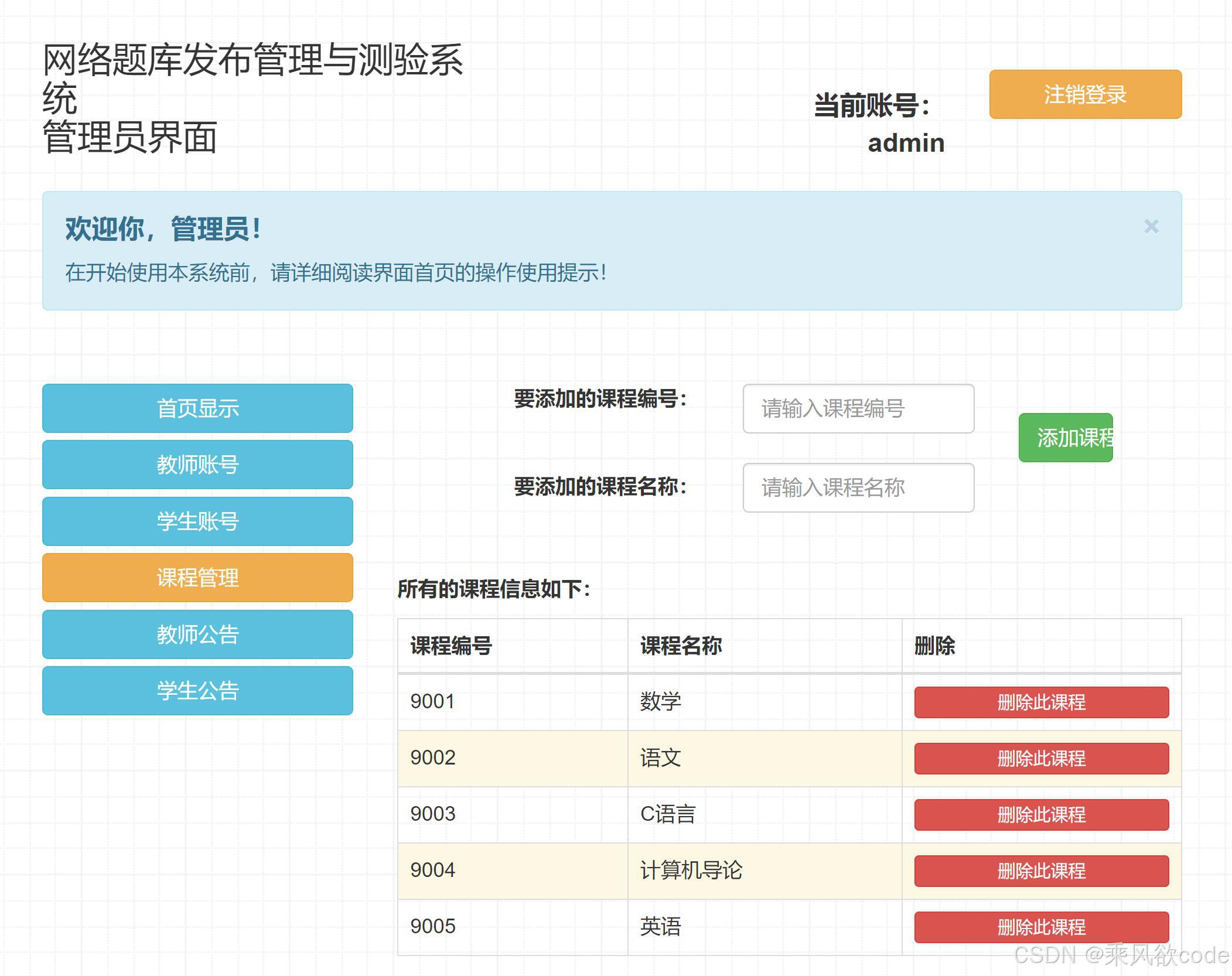Delete course 9001 数学
Screen dimensions: 1232x976
[1040, 702]
